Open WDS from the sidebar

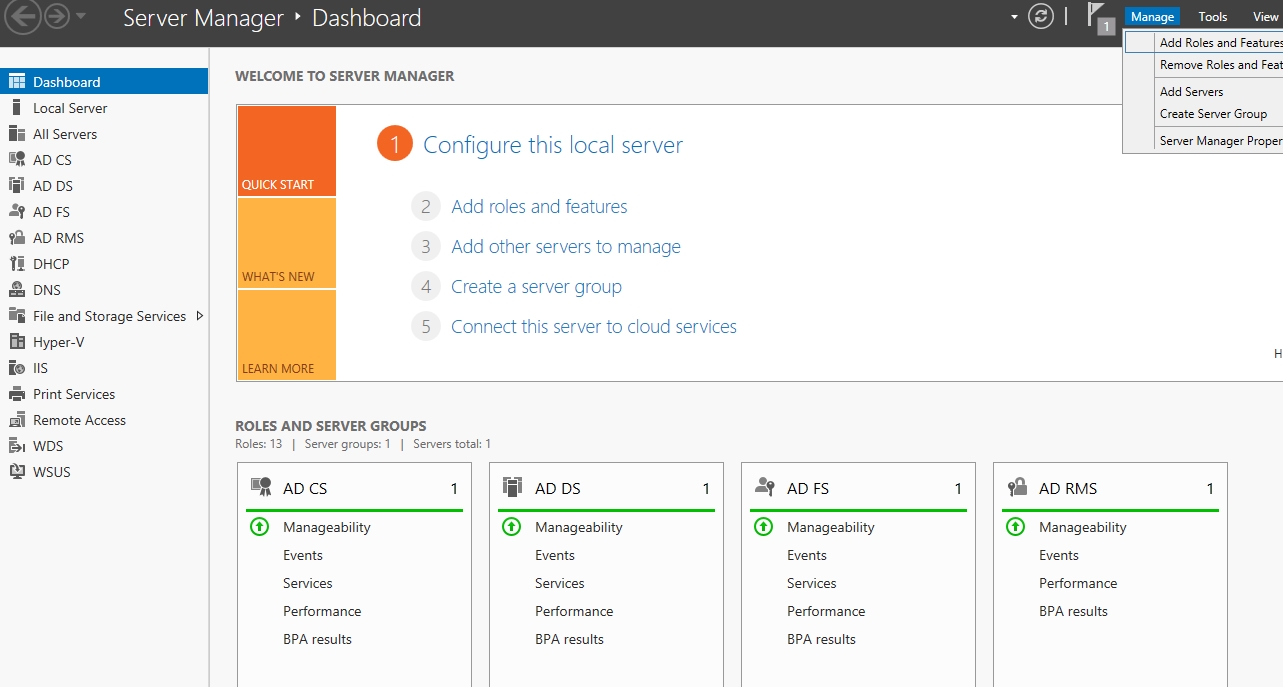coord(104,446)
